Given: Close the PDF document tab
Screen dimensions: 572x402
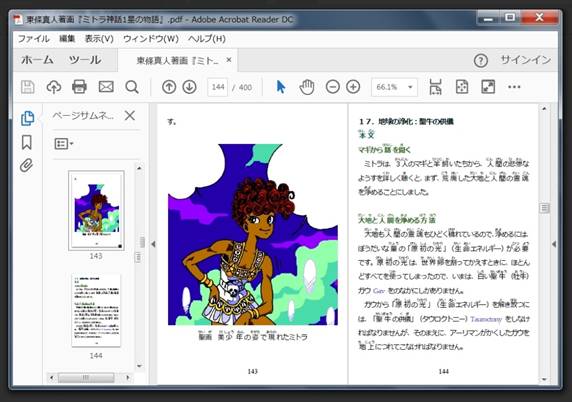Looking at the screenshot, I should 229,59.
